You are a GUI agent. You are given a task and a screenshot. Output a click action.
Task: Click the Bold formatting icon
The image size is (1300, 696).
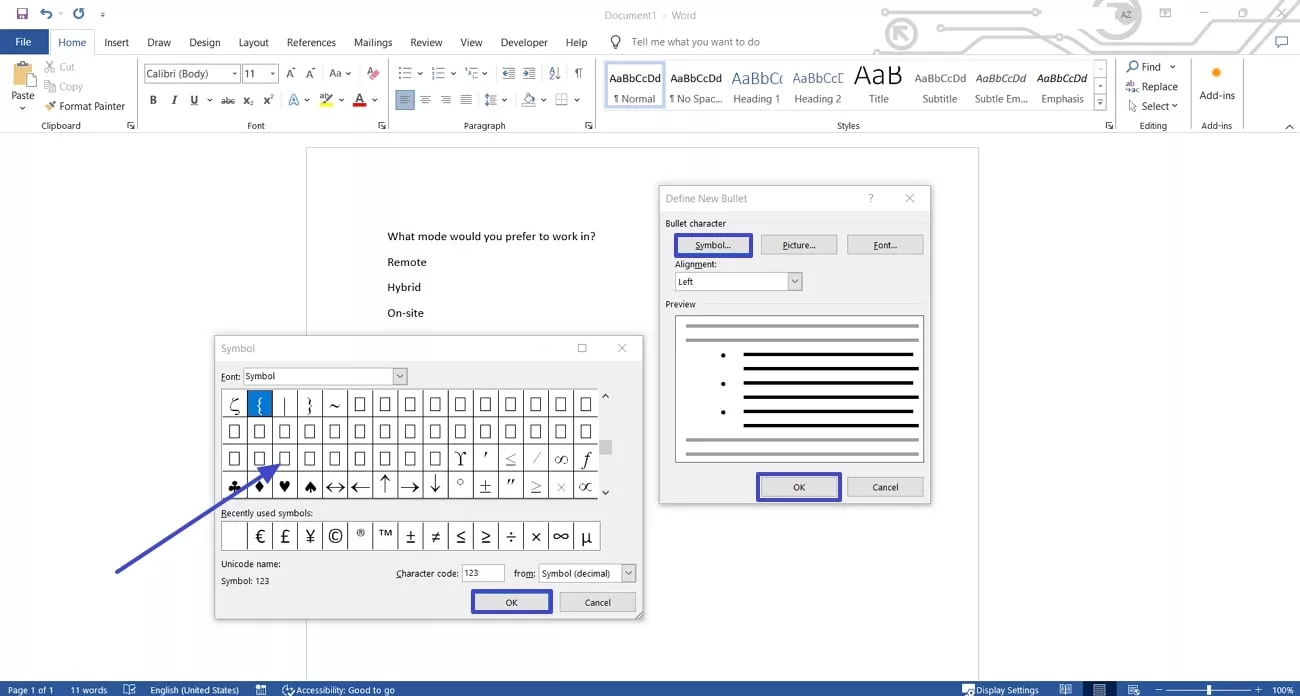[x=153, y=100]
